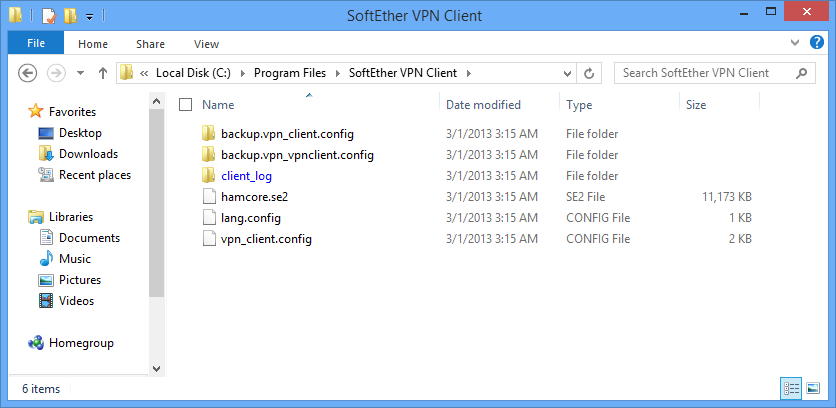Viewport: 836px width, 408px height.
Task: Click the New folder icon in quick access toolbar
Action: click(70, 16)
